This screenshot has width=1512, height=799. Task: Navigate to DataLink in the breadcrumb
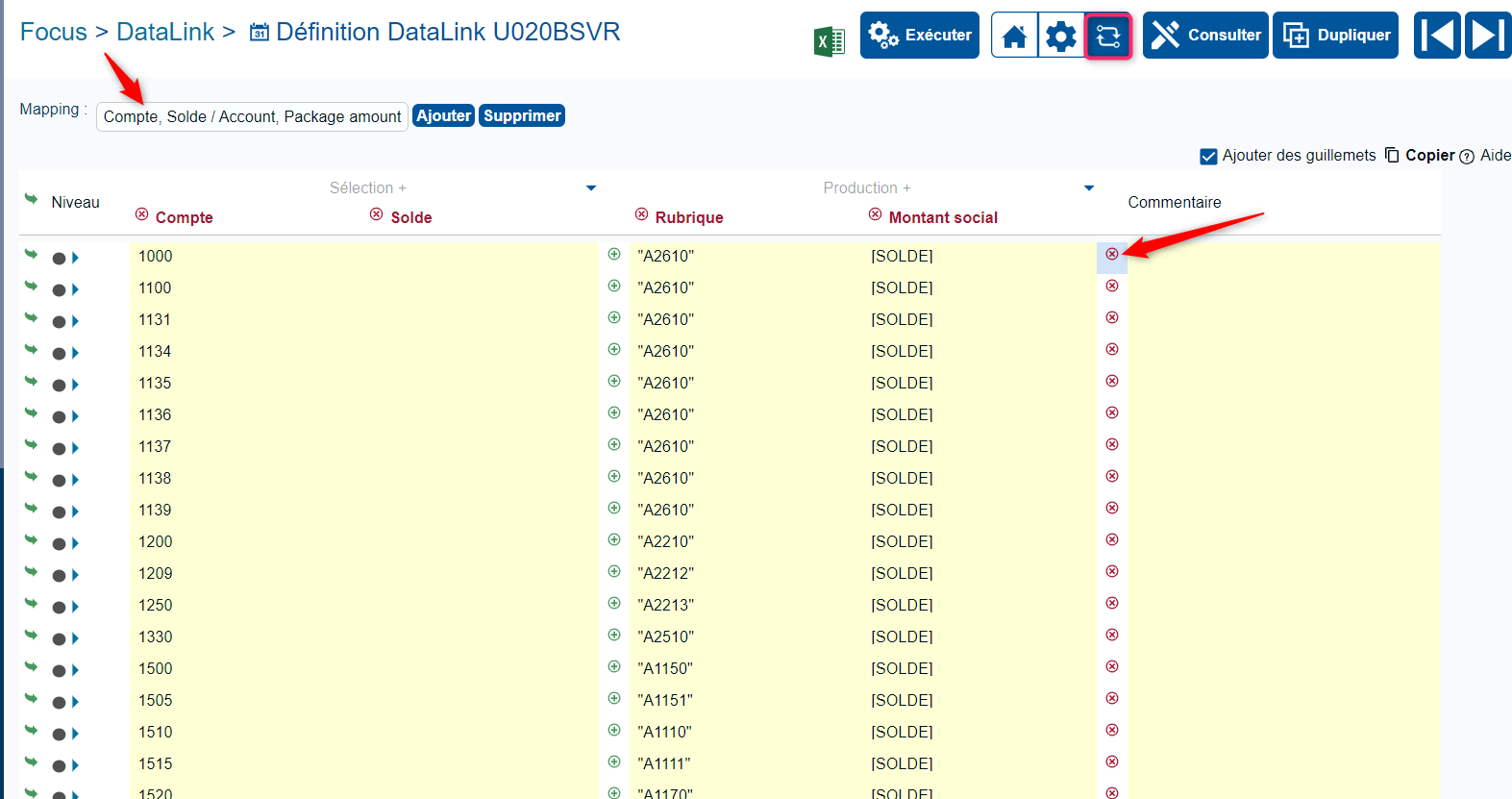(x=165, y=32)
